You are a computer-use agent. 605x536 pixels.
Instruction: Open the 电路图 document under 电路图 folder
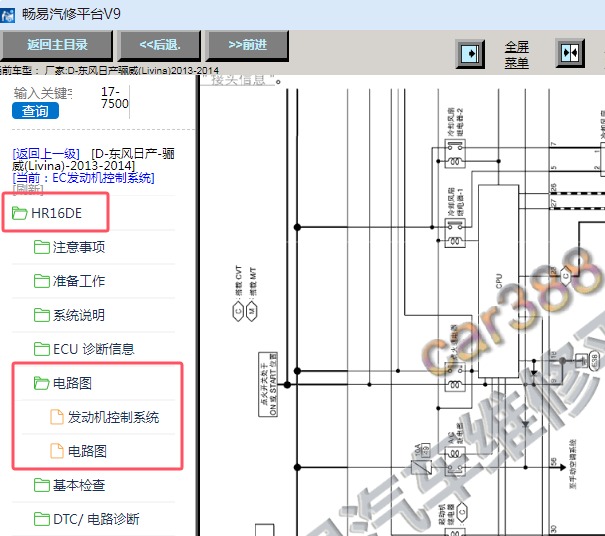87,451
